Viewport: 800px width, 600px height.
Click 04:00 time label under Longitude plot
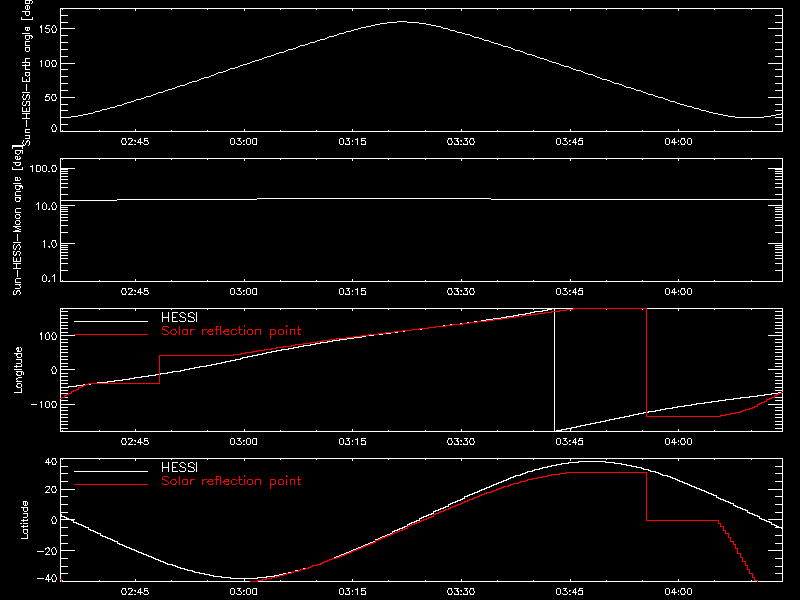pyautogui.click(x=678, y=442)
